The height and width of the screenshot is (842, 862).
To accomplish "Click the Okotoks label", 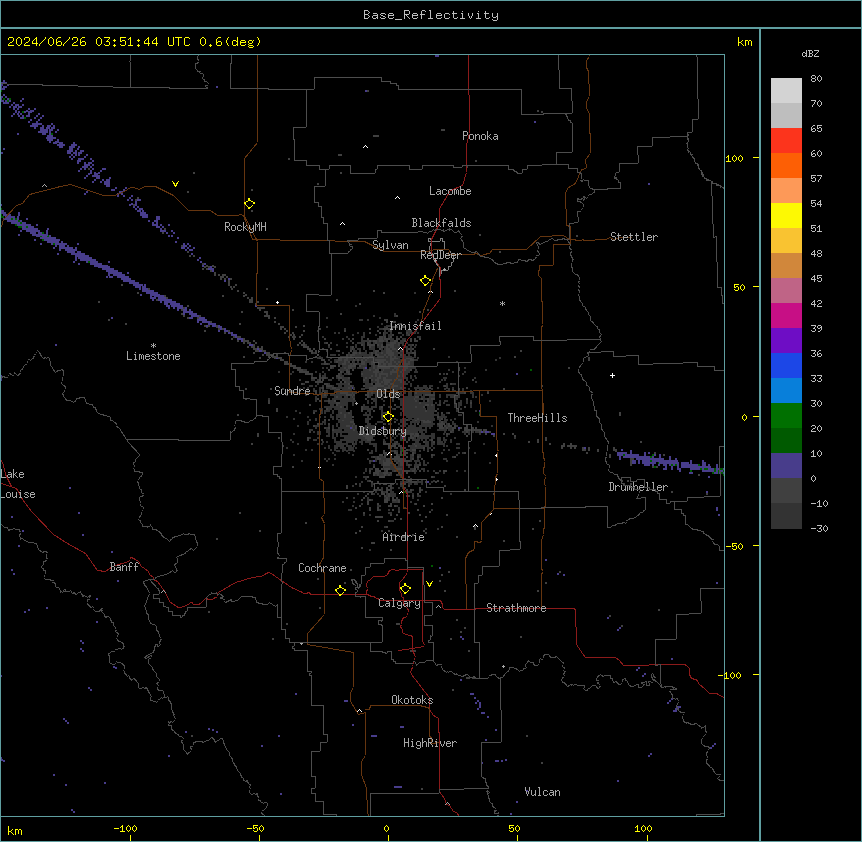I will (x=412, y=700).
